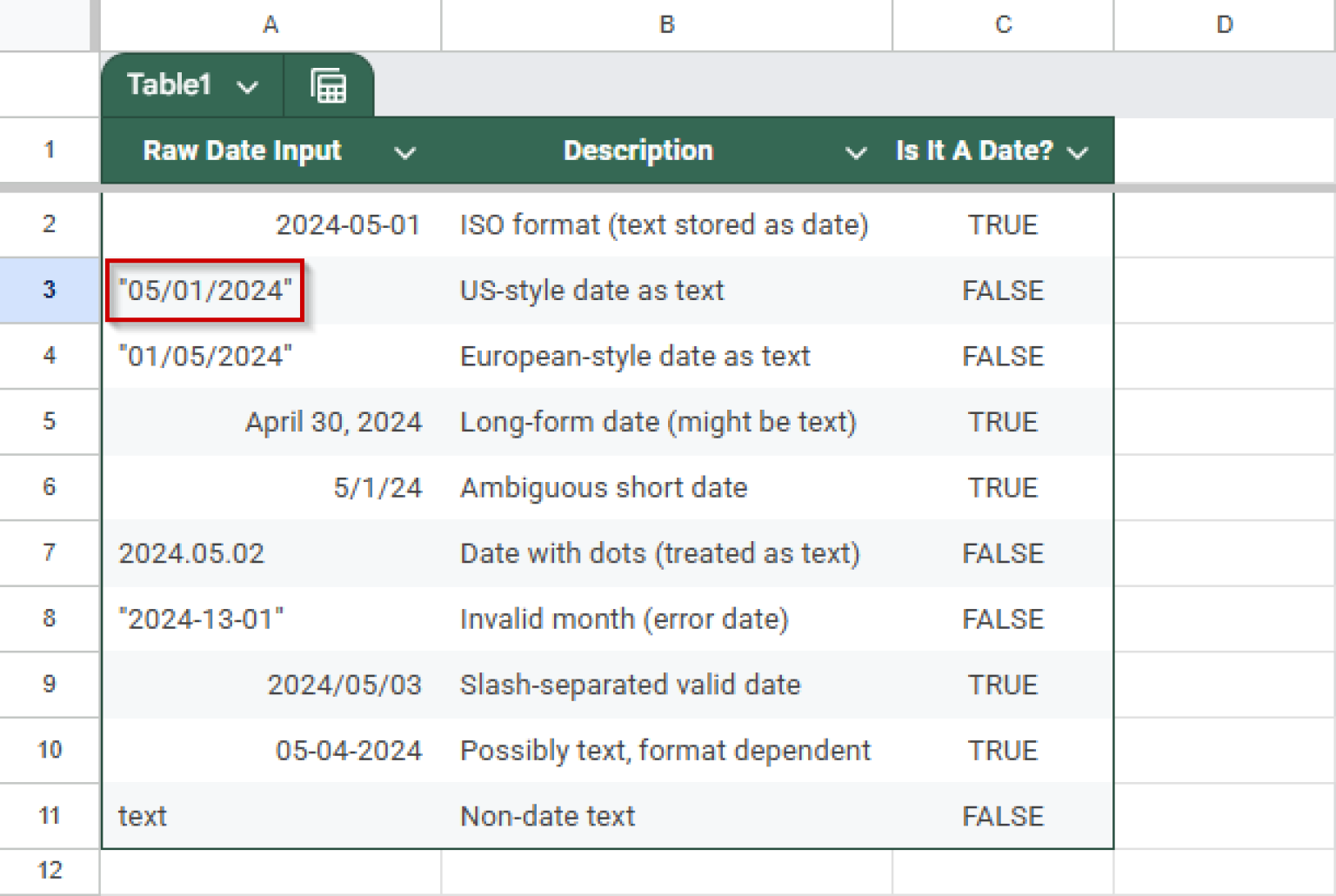Click the 2024.05.02 cell
The width and height of the screenshot is (1336, 896).
[x=192, y=553]
